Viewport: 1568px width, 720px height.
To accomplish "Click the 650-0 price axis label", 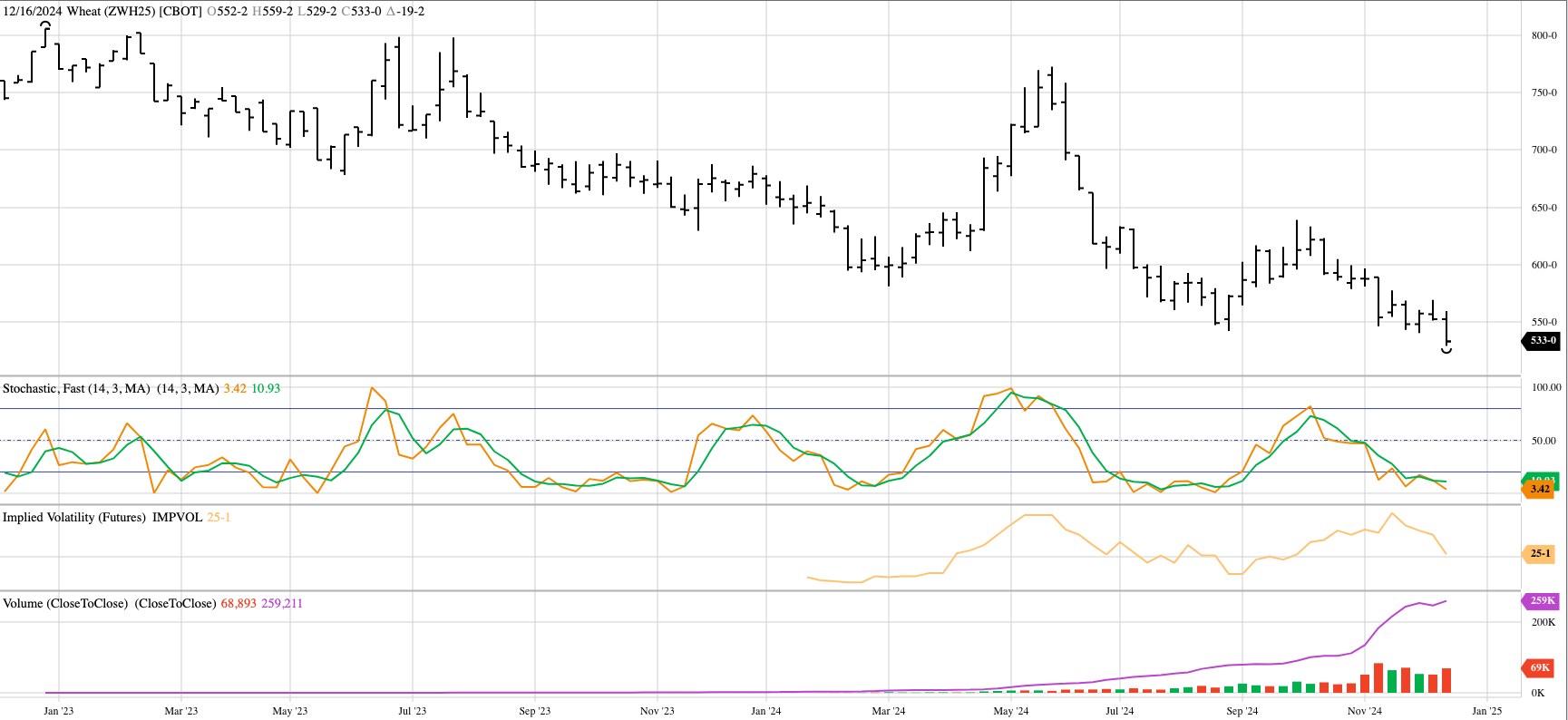I will click(1544, 208).
